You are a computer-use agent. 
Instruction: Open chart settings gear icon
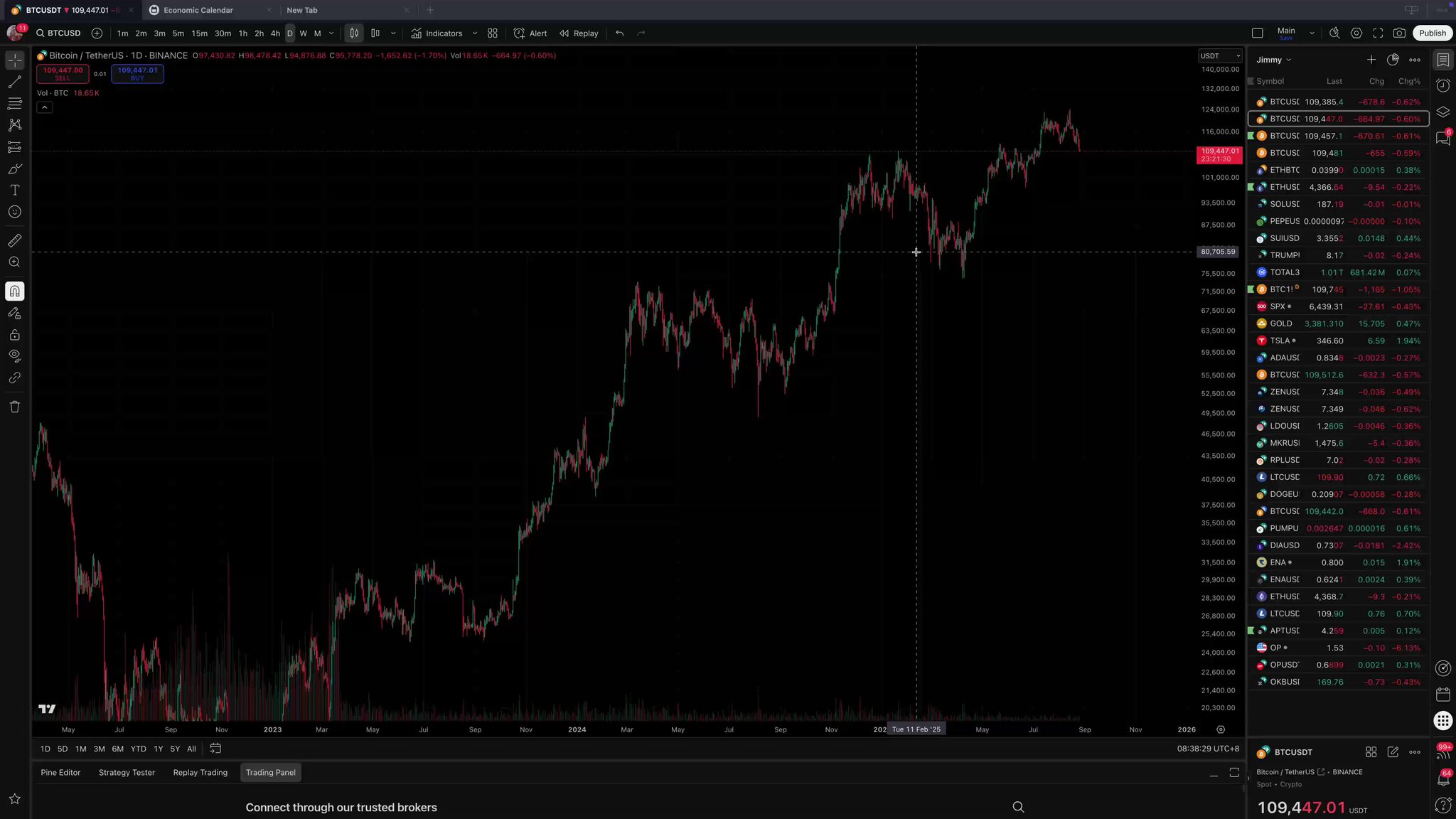pyautogui.click(x=1356, y=33)
